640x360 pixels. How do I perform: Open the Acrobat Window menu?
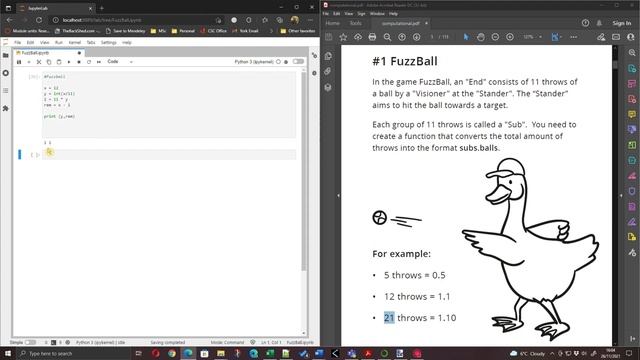[377, 13]
